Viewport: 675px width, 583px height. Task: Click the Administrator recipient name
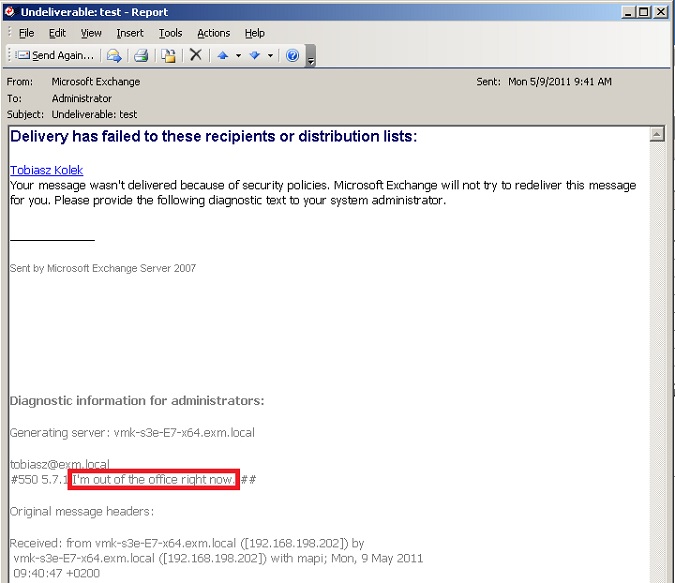[x=81, y=99]
